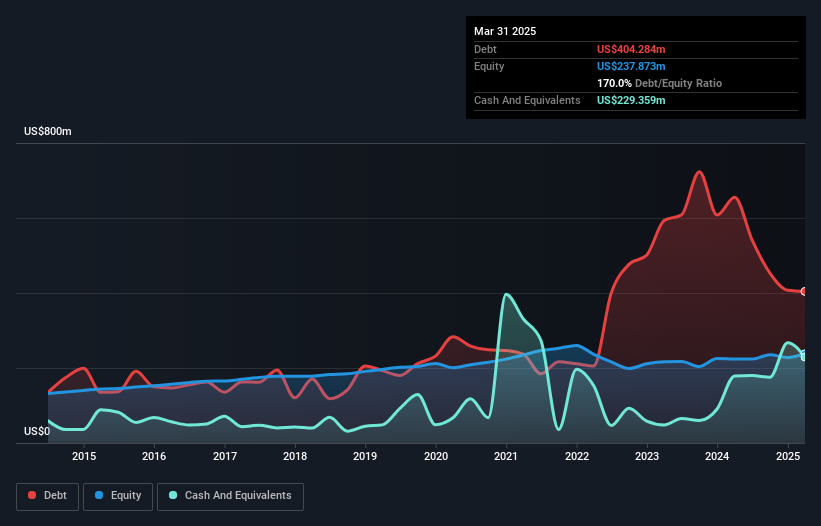Screen dimensions: 821x526
Task: Select the 2020 x-axis label
Action: pyautogui.click(x=436, y=456)
